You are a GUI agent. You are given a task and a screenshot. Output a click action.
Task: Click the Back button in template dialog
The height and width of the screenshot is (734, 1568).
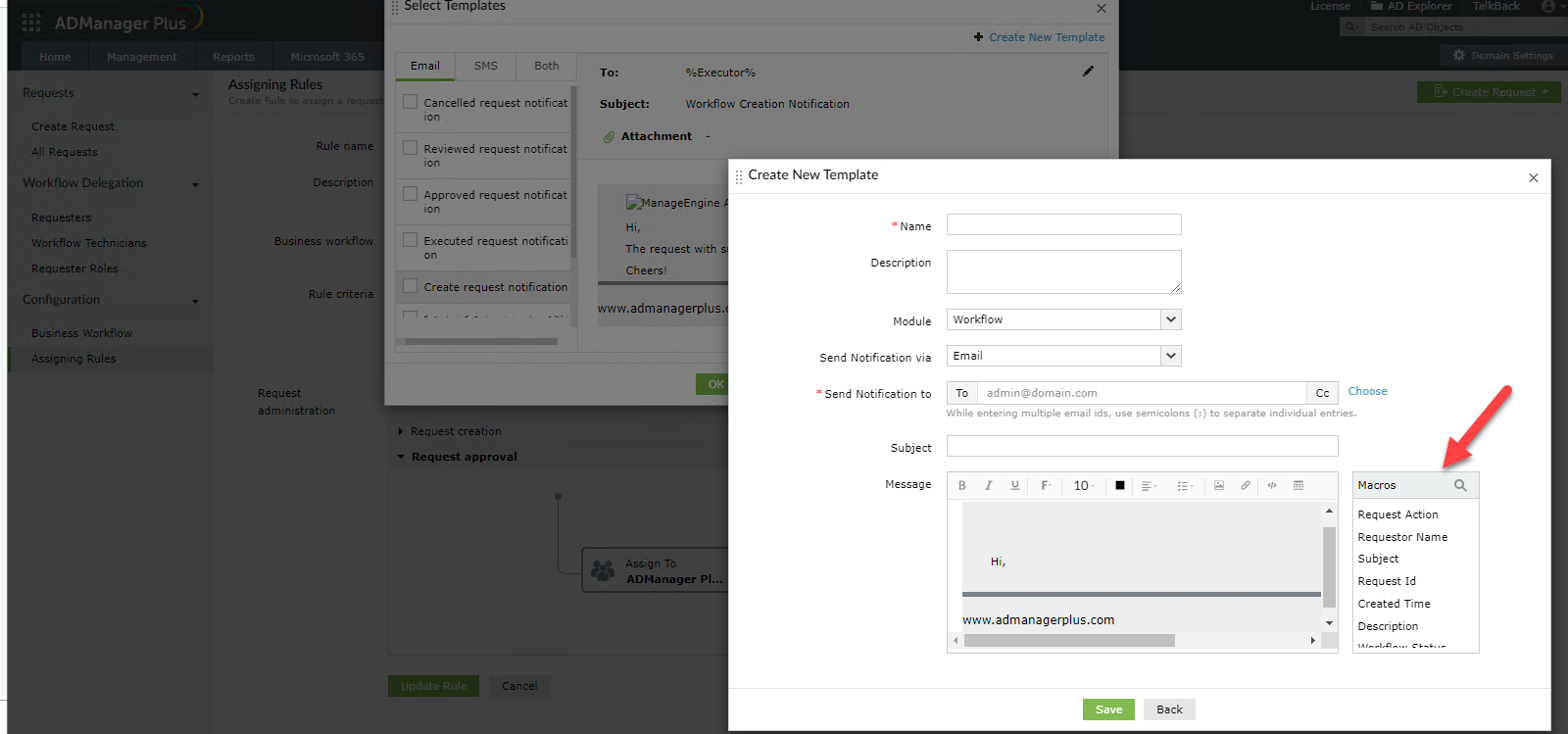1169,710
